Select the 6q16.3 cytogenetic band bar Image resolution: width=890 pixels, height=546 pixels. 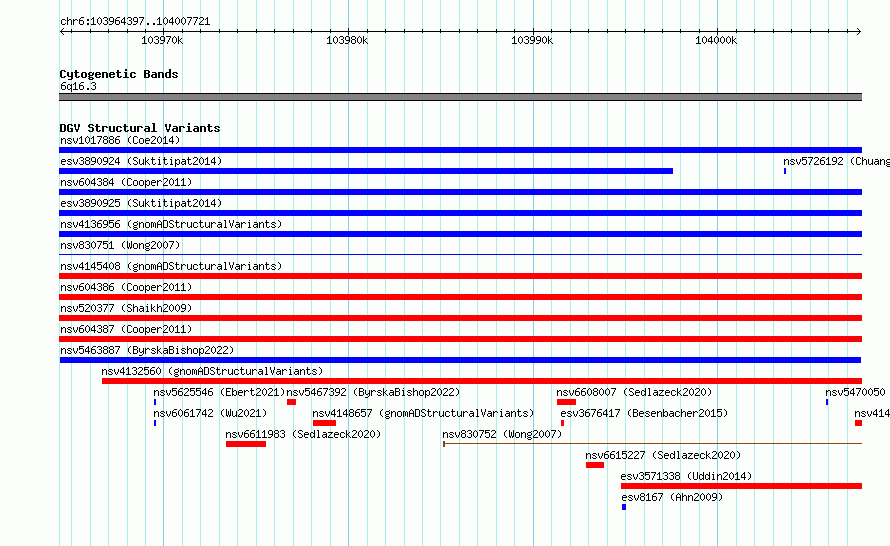click(460, 97)
